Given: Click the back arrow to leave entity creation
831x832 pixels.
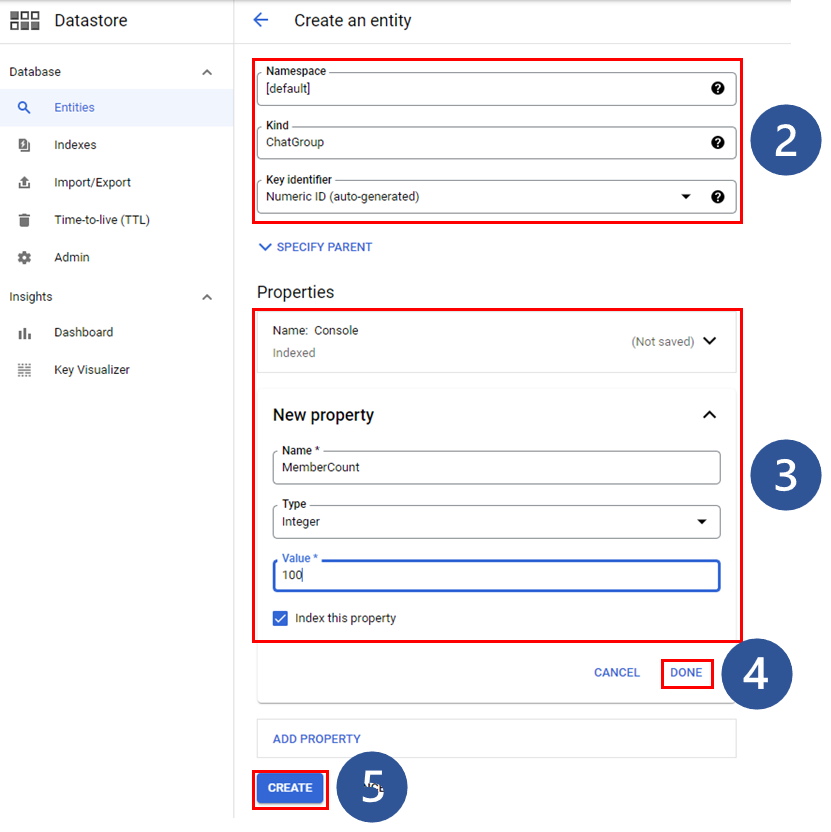Looking at the screenshot, I should point(261,20).
